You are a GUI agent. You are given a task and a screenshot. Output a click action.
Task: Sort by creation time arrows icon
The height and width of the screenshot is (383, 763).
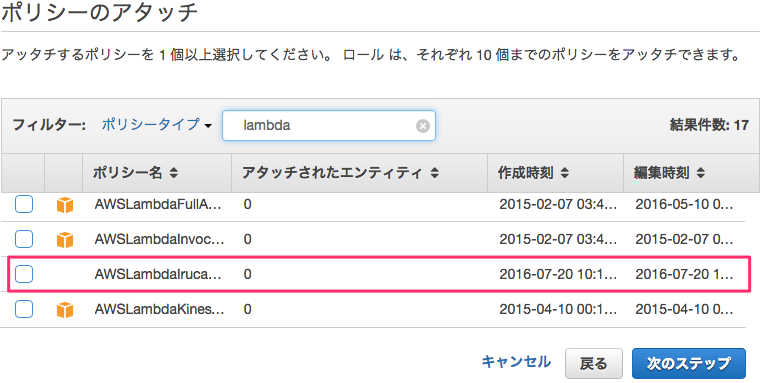click(x=564, y=173)
